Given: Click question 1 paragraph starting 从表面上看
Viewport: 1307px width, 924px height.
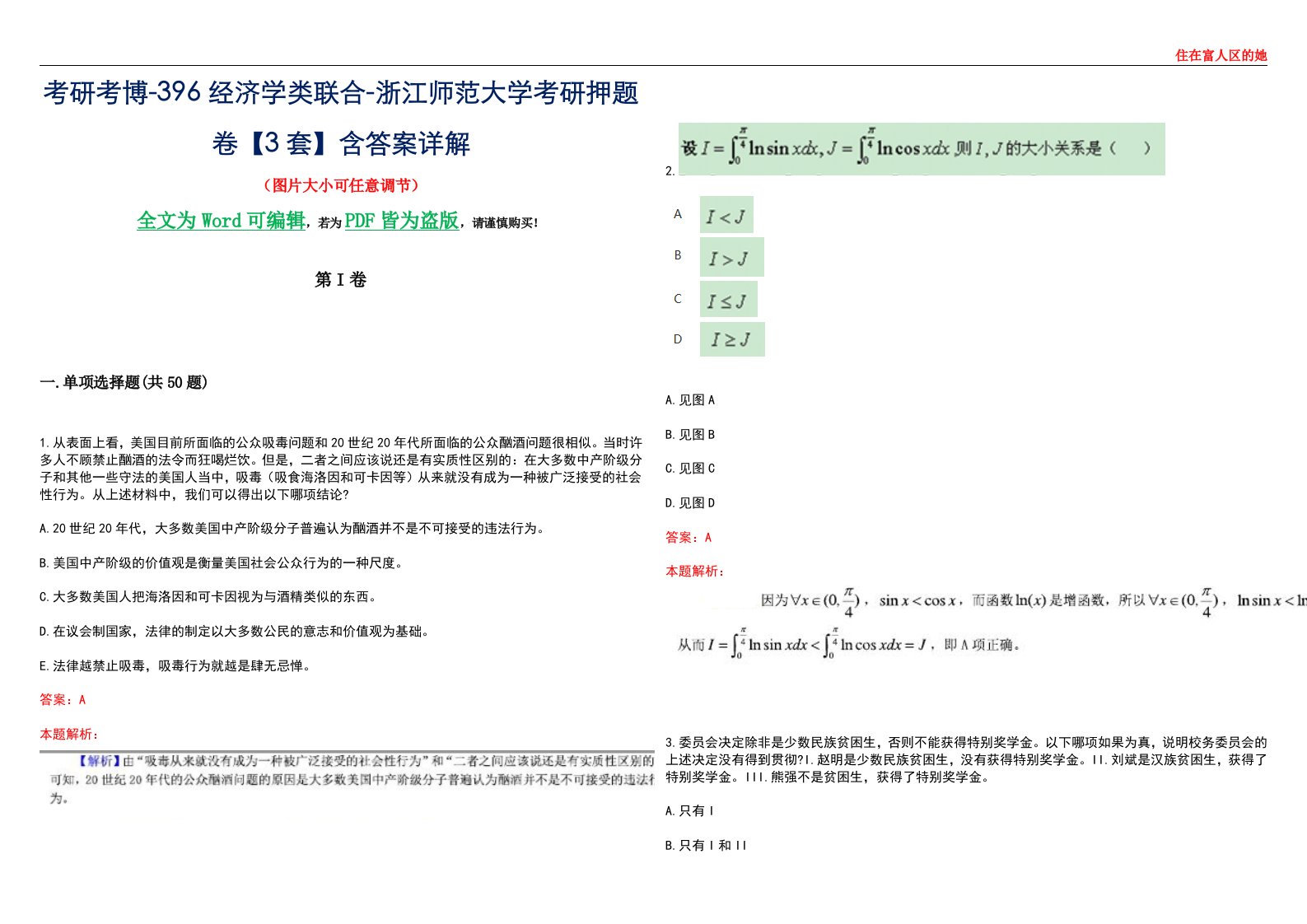Looking at the screenshot, I should (x=341, y=469).
